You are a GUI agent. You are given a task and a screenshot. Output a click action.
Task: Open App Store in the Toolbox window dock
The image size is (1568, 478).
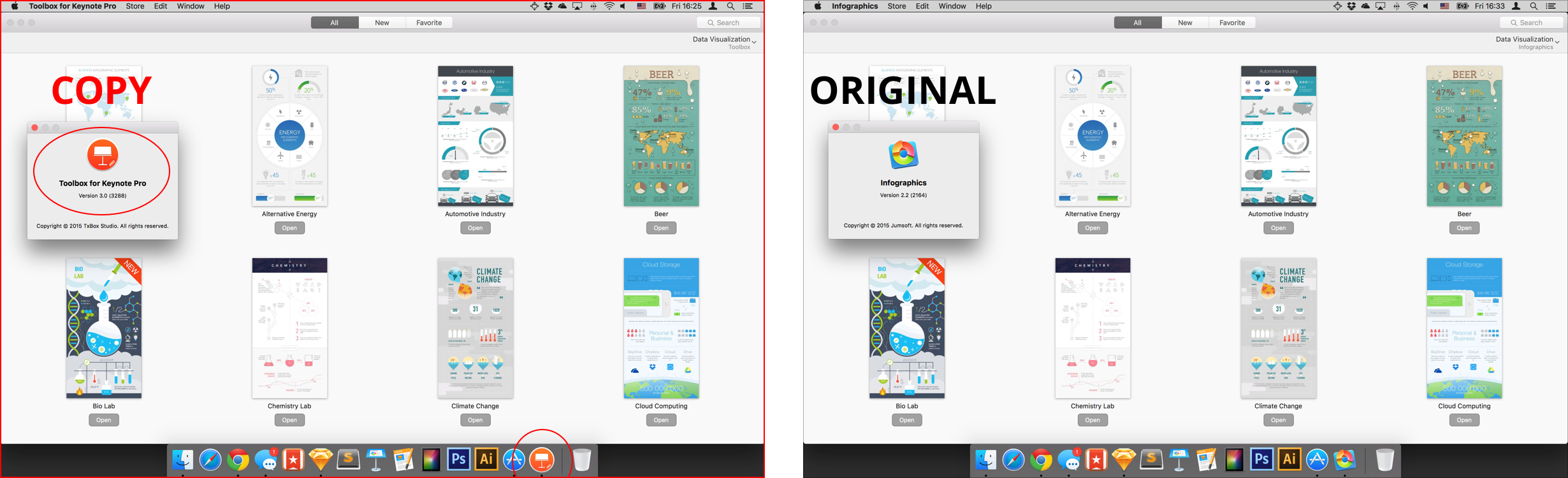(x=514, y=460)
